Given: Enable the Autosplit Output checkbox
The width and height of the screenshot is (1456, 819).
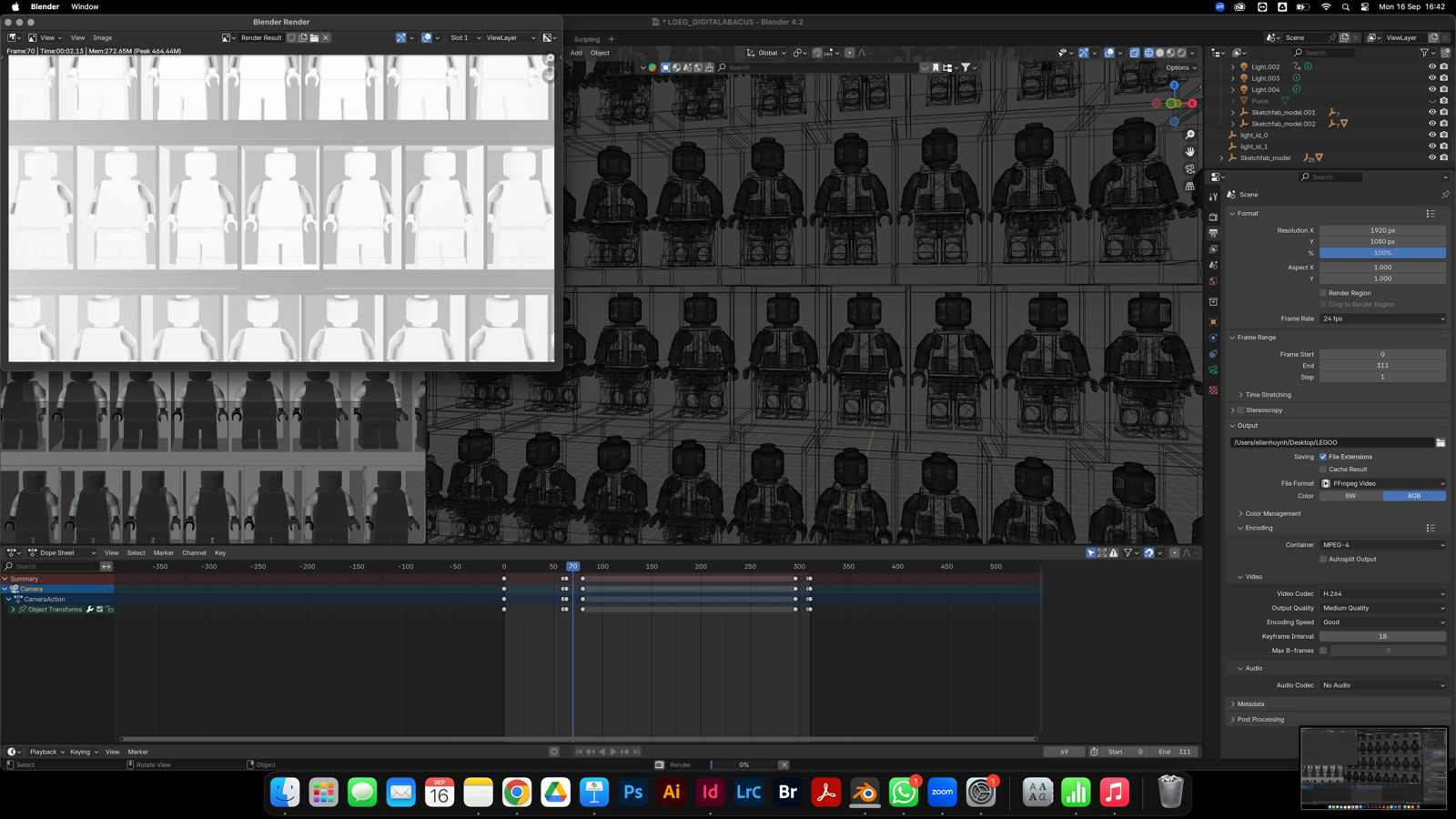Looking at the screenshot, I should 1323,559.
